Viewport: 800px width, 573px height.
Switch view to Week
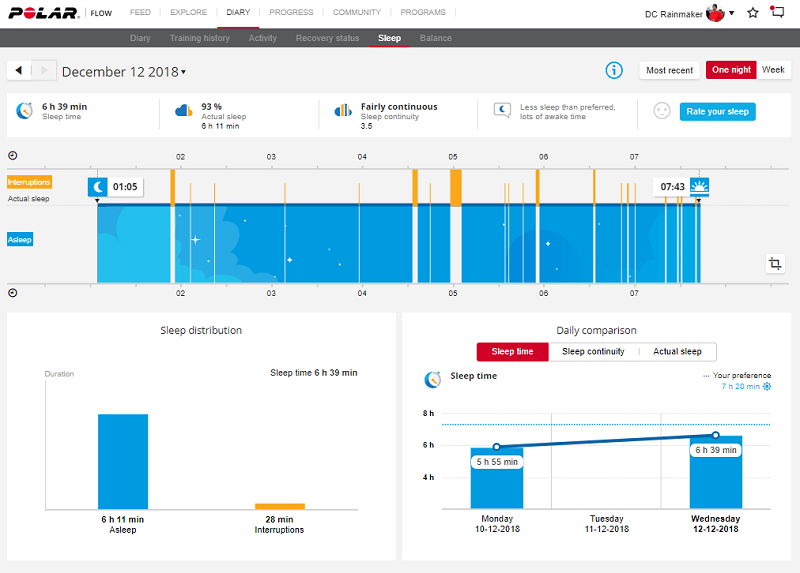coord(773,70)
